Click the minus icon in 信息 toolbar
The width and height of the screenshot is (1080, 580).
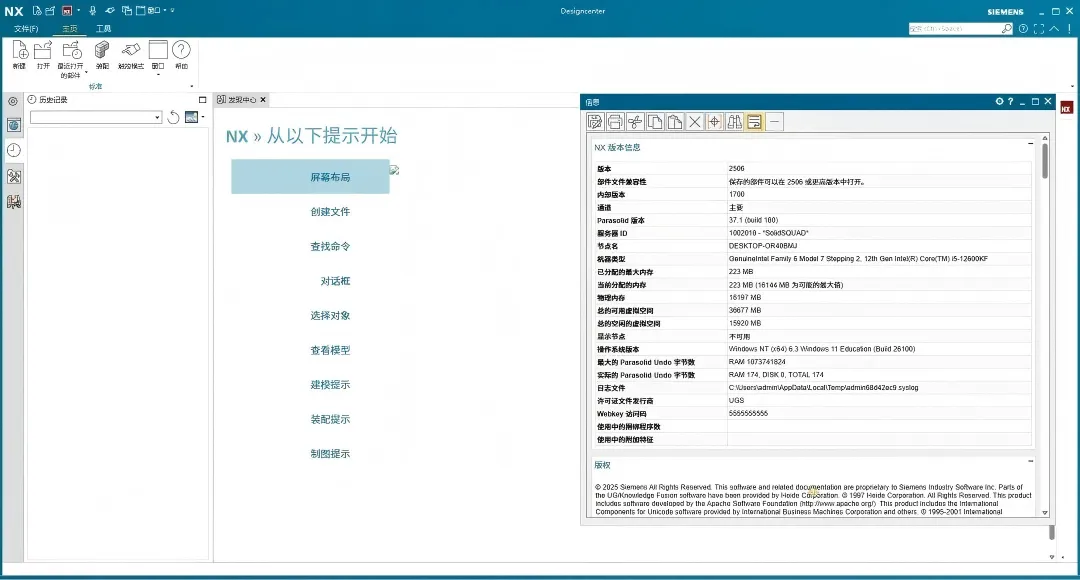pos(775,122)
